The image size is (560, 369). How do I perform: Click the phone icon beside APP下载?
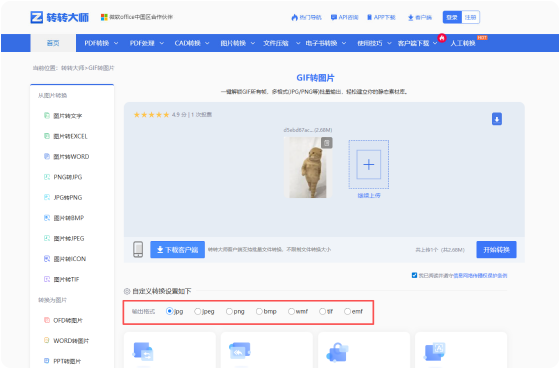click(369, 17)
